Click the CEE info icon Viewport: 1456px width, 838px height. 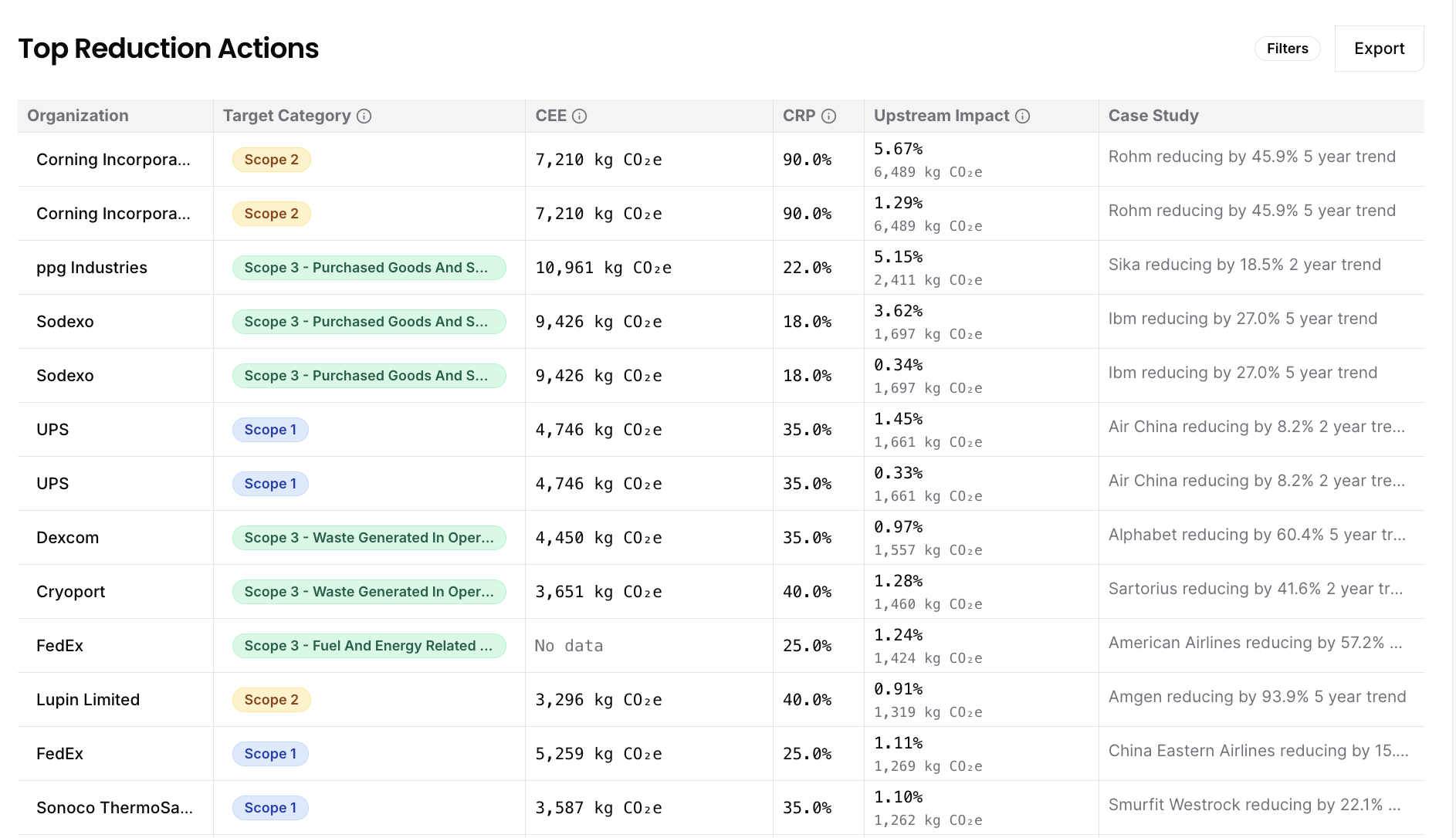point(579,116)
